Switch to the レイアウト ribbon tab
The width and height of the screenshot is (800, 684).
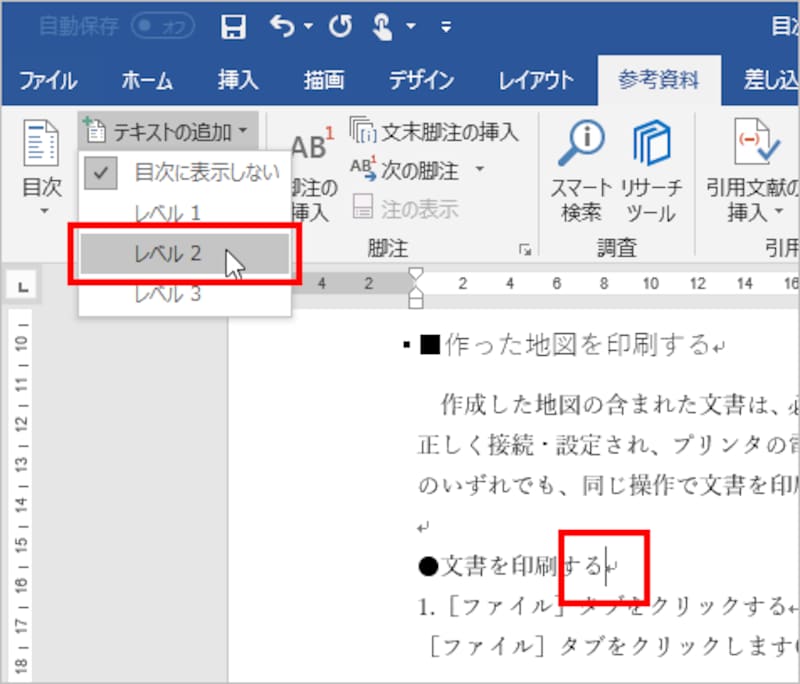[534, 78]
